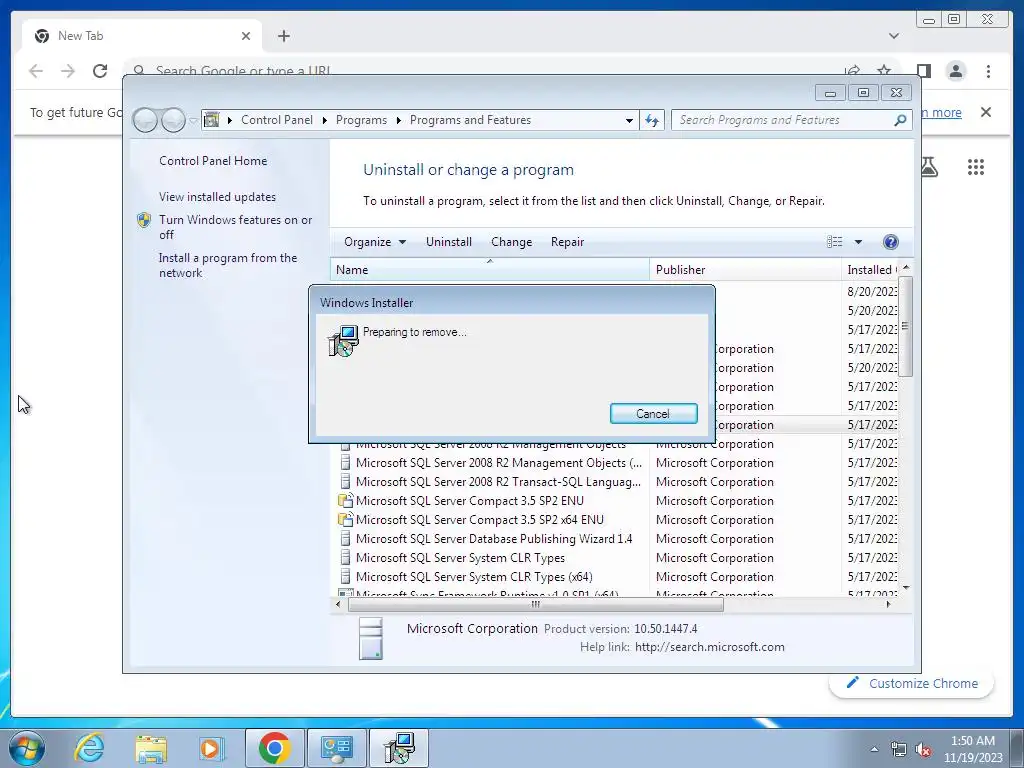Click the vertical scrollbar down arrow in program list
Screen dimensions: 1024x768
(906, 588)
